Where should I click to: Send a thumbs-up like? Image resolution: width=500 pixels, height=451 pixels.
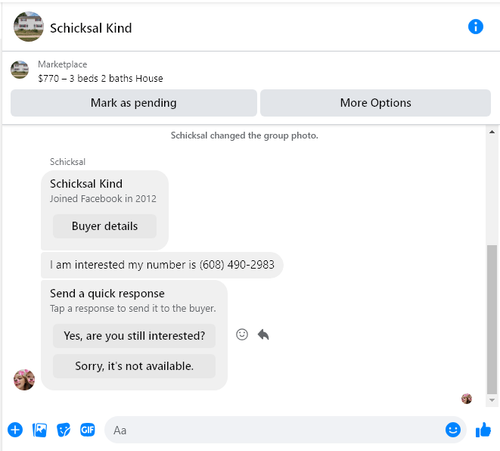tap(483, 429)
